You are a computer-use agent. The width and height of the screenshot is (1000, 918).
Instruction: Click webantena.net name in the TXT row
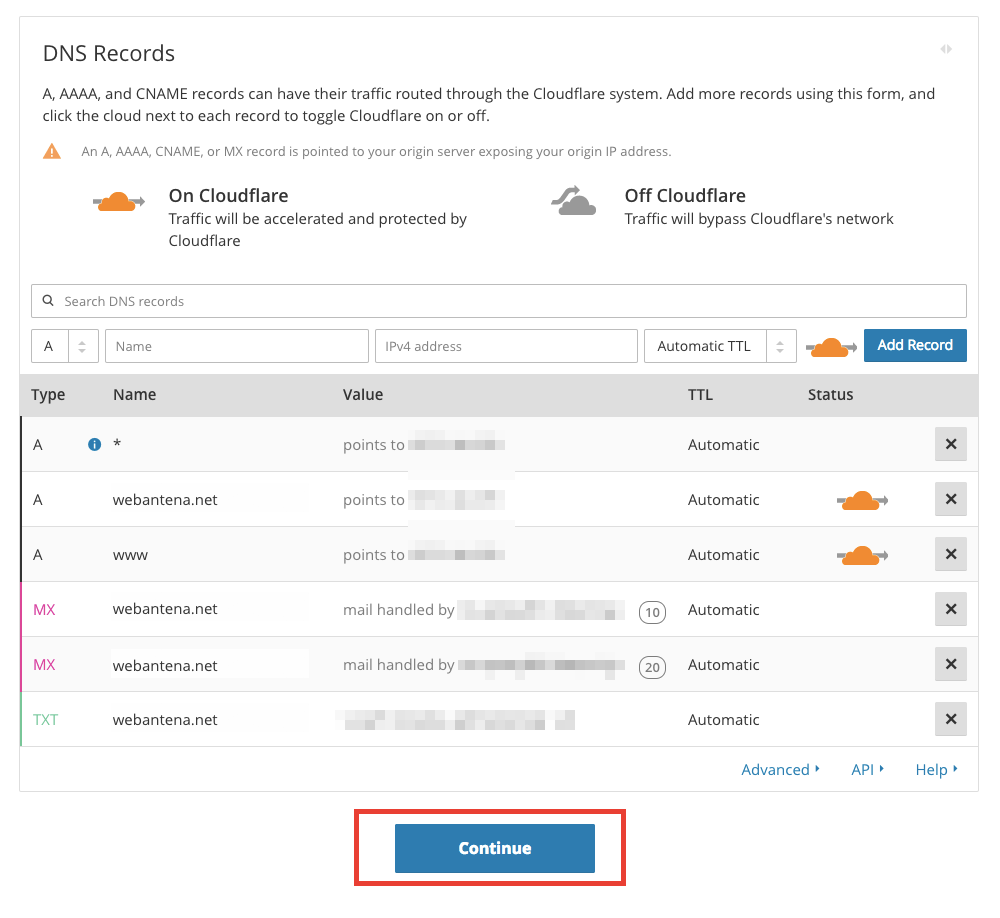coord(165,720)
